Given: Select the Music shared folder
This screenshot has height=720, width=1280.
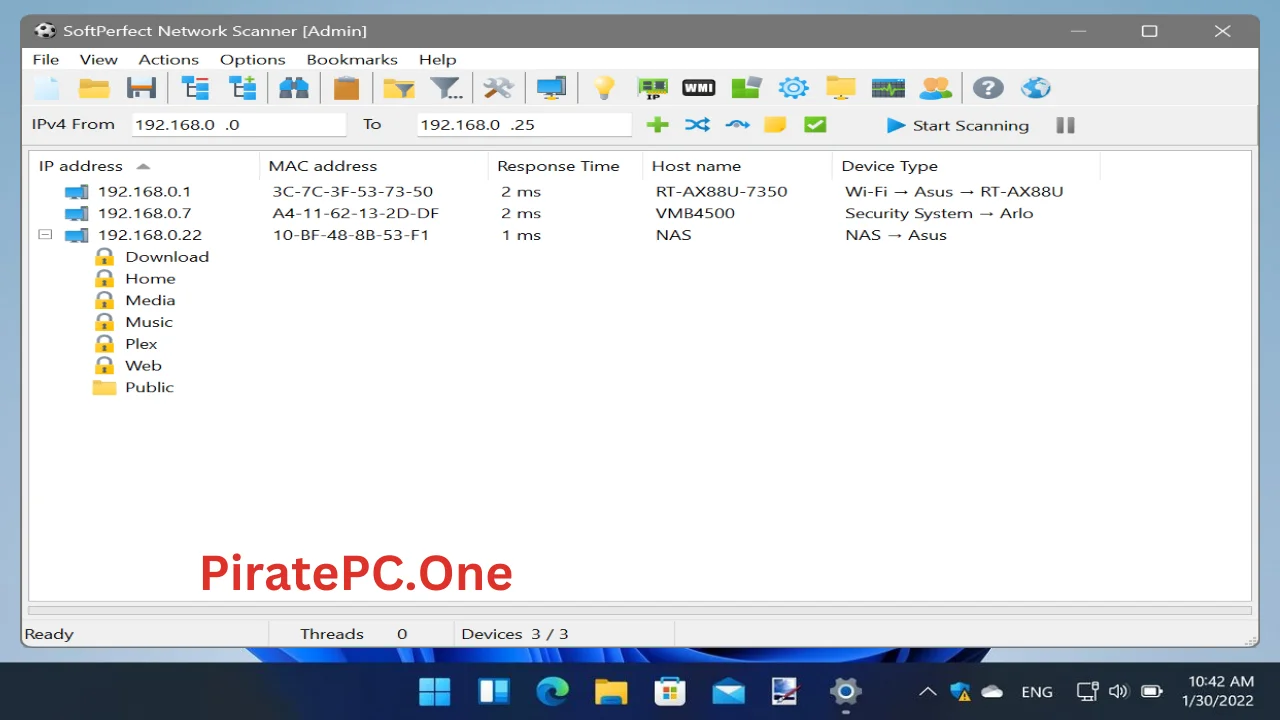Looking at the screenshot, I should point(134,322).
